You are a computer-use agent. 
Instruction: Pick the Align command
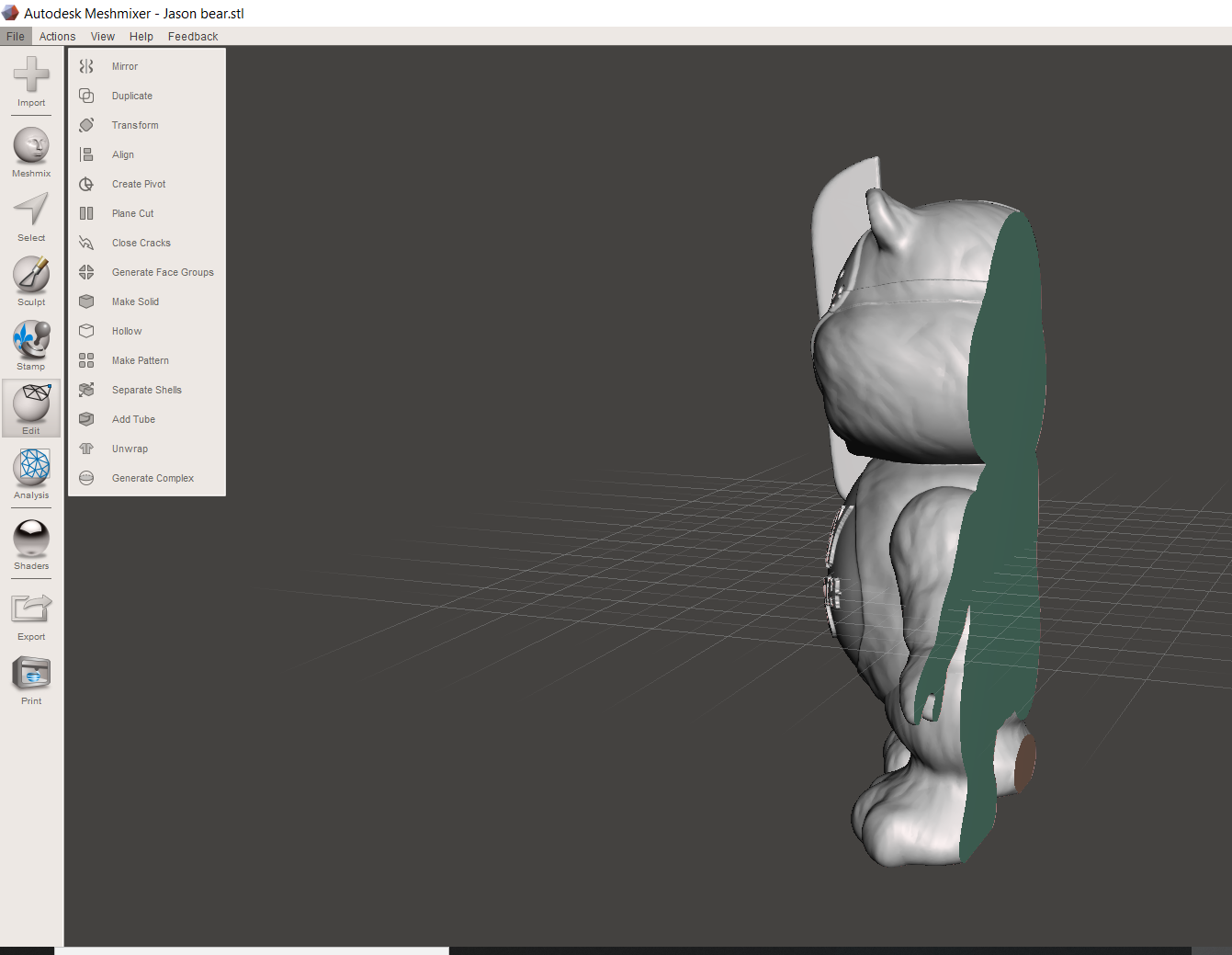pyautogui.click(x=147, y=154)
